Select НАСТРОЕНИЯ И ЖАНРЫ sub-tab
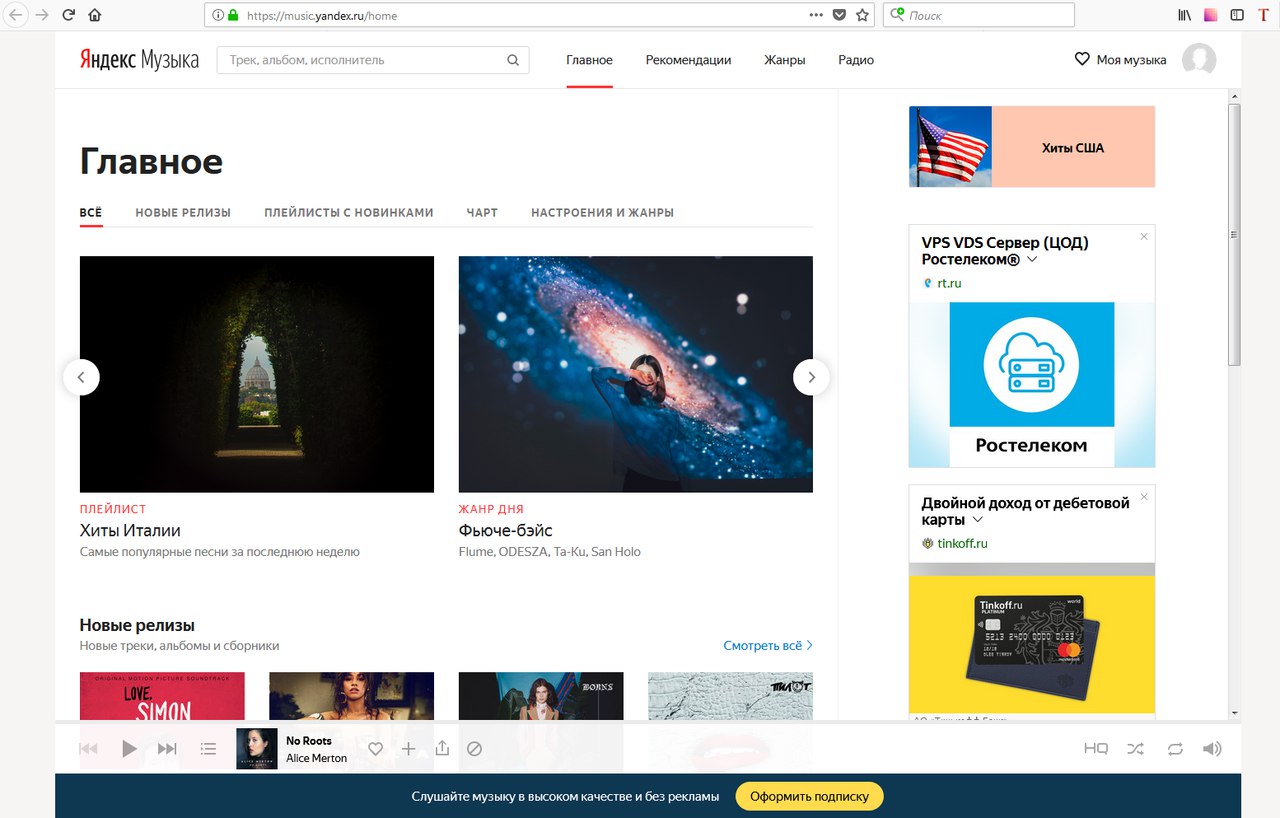 click(x=602, y=212)
